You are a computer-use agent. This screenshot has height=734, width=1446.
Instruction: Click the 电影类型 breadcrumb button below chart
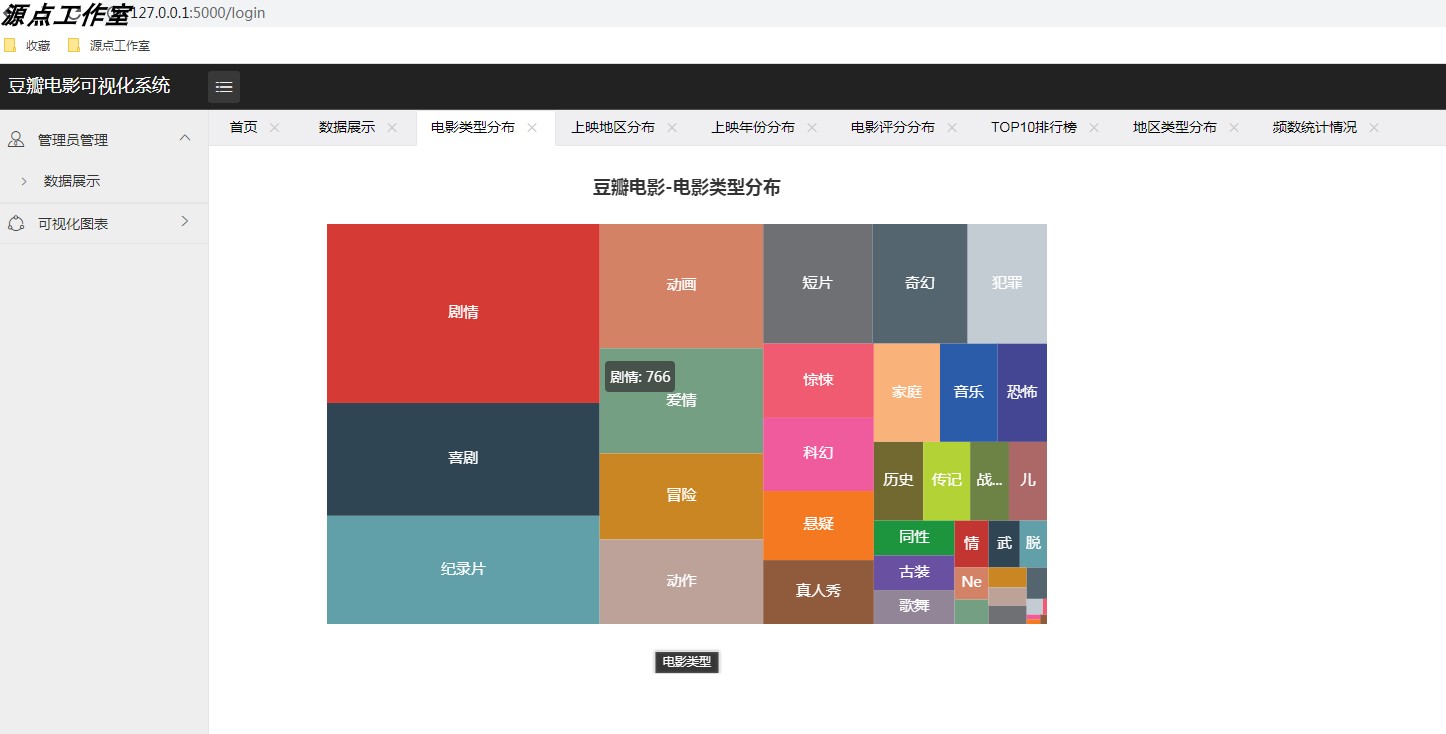[687, 662]
